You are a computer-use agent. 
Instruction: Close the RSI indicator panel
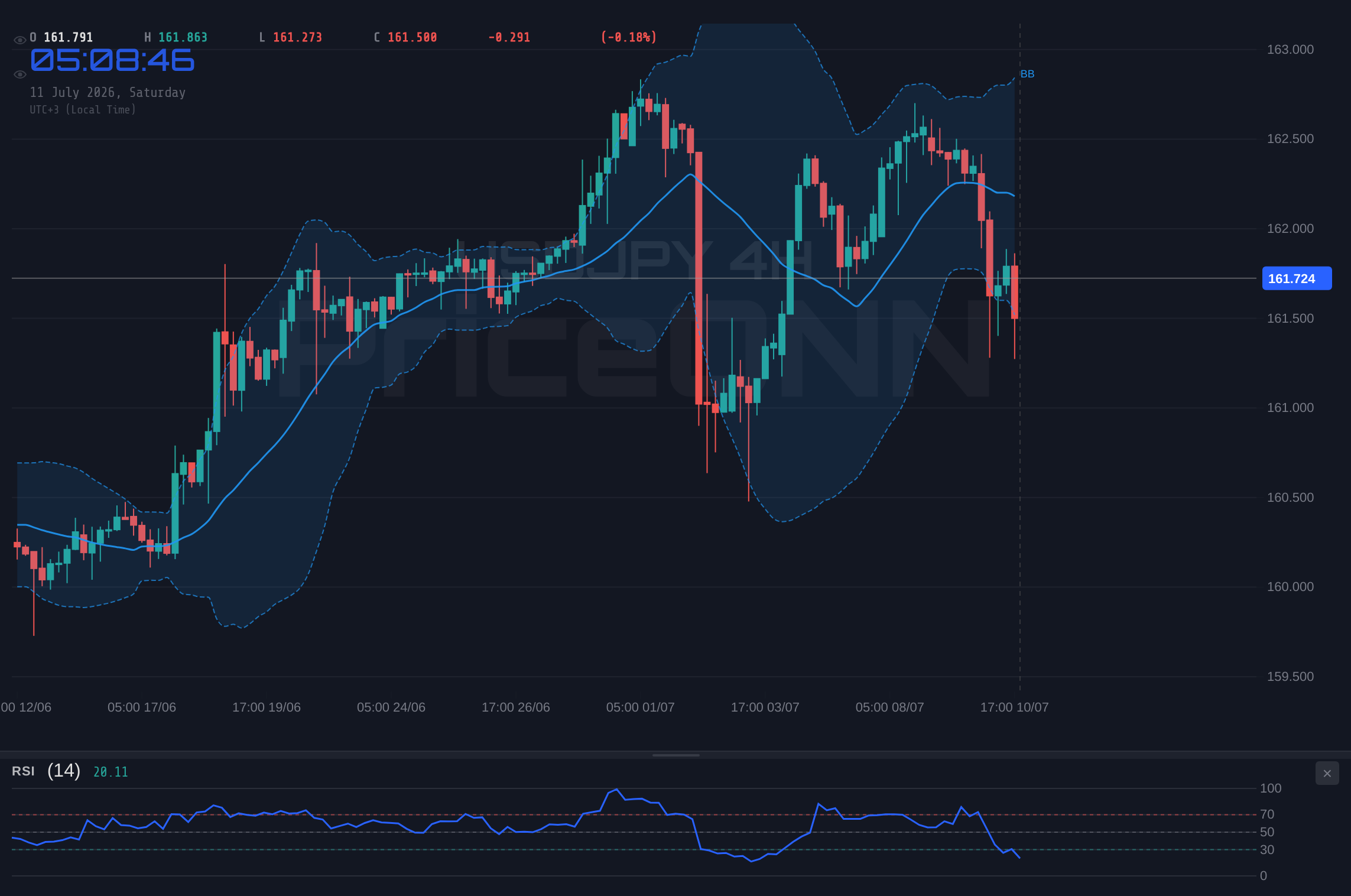pyautogui.click(x=1327, y=773)
